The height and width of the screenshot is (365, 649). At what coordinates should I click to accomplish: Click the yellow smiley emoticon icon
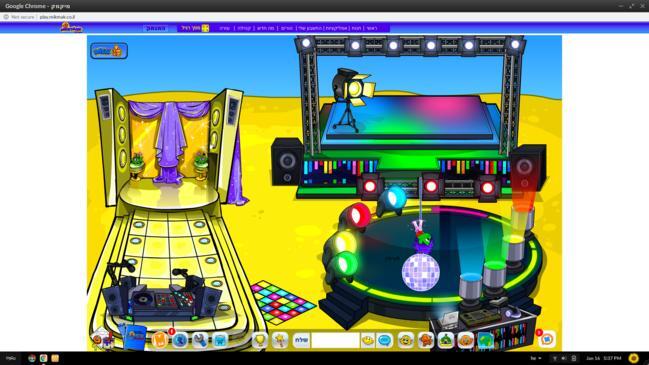pos(368,340)
